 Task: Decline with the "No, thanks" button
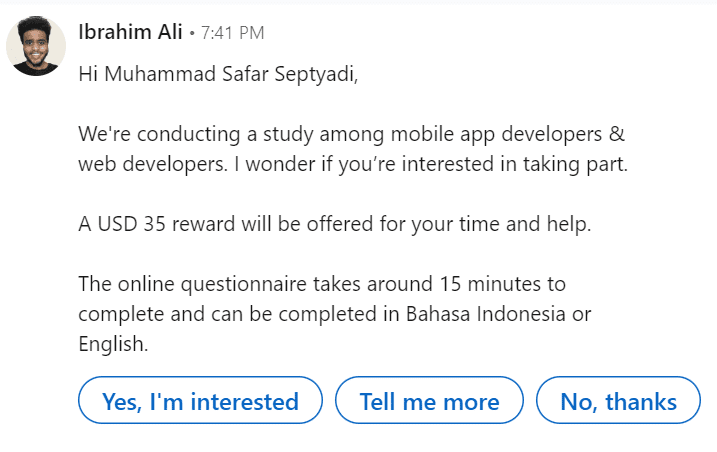618,401
